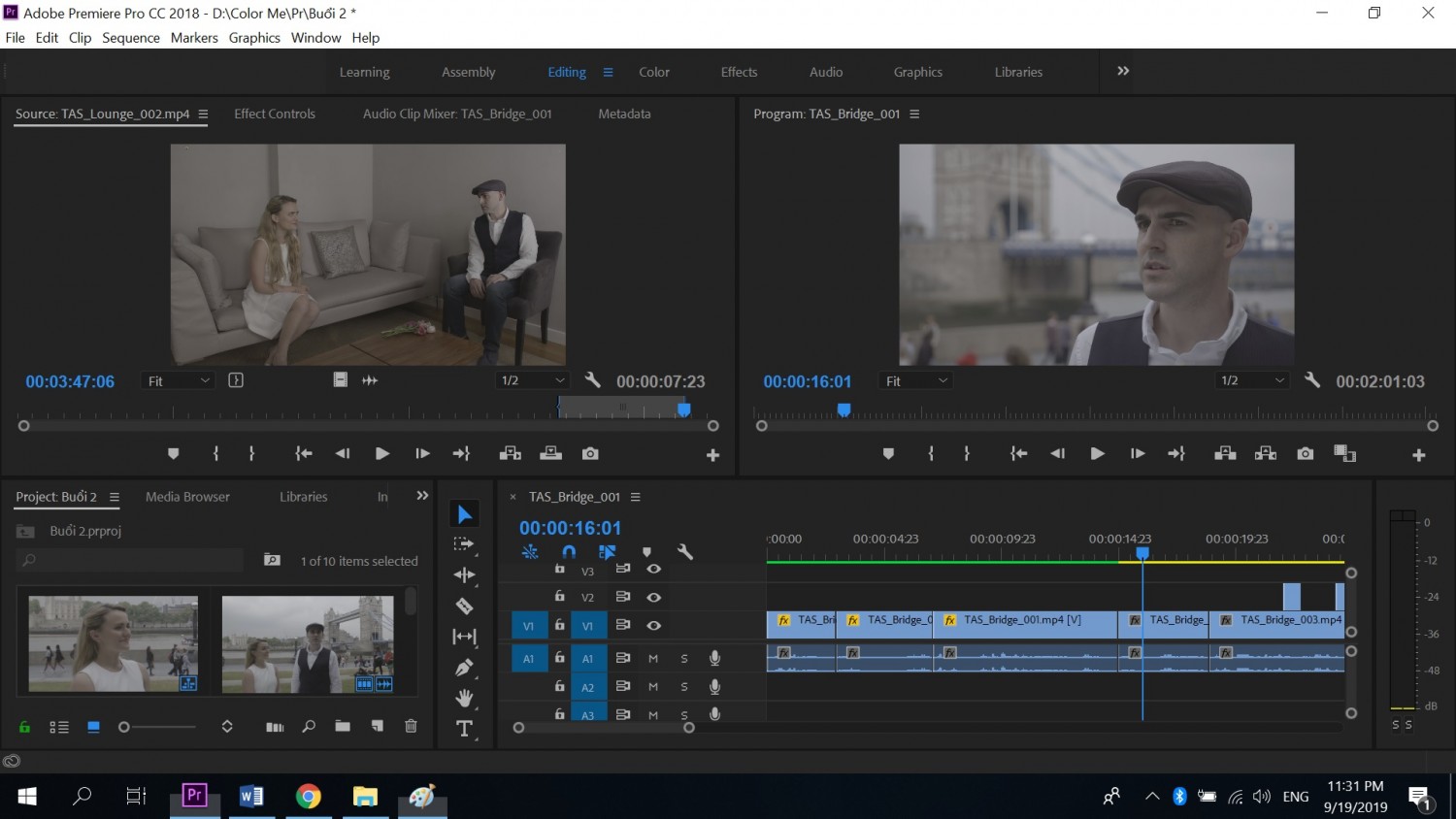Click the timeline playhead at 00:00:16:01
The height and width of the screenshot is (819, 1456).
1142,553
